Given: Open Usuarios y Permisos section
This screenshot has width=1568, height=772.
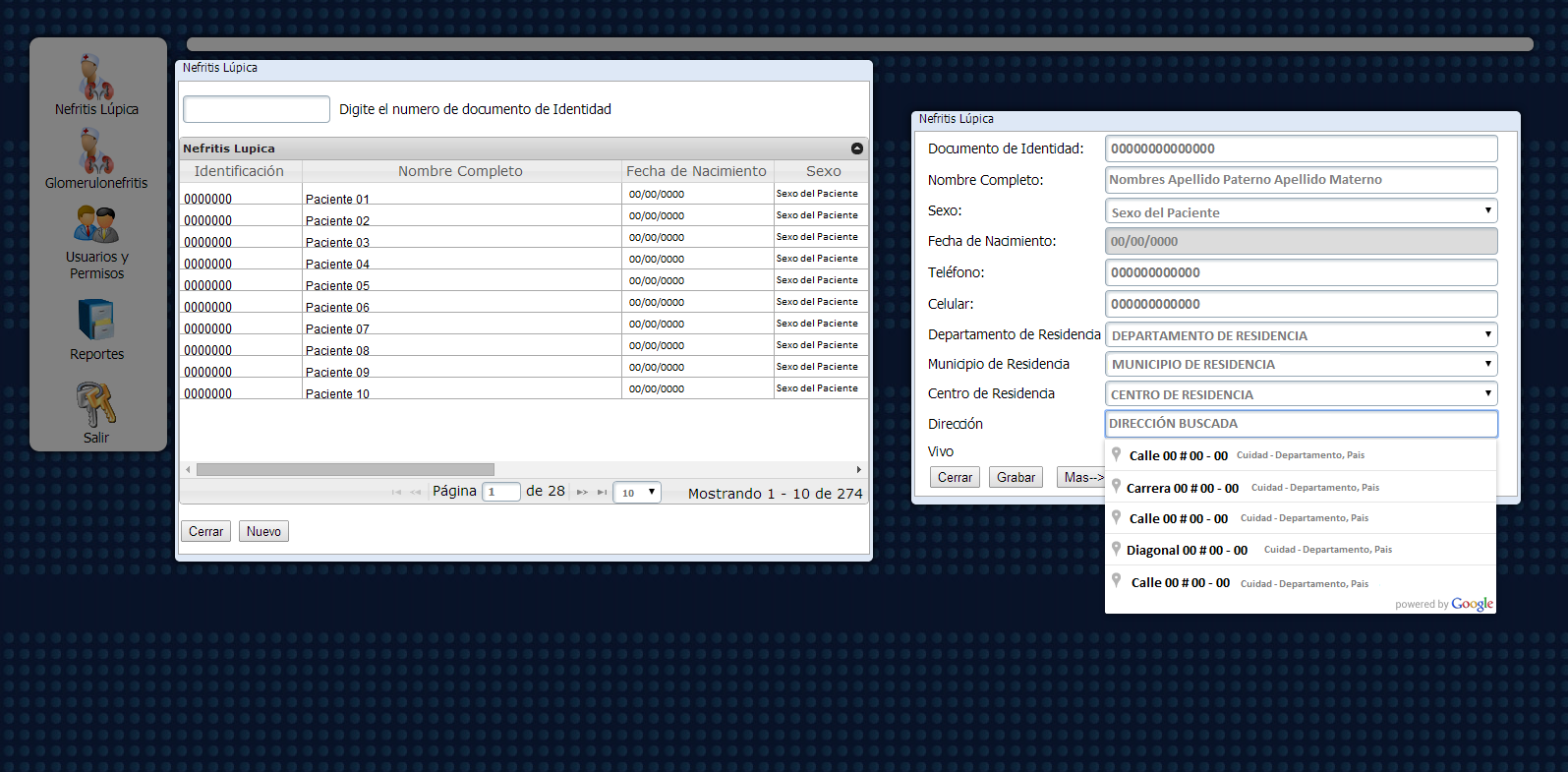Looking at the screenshot, I should [x=96, y=225].
